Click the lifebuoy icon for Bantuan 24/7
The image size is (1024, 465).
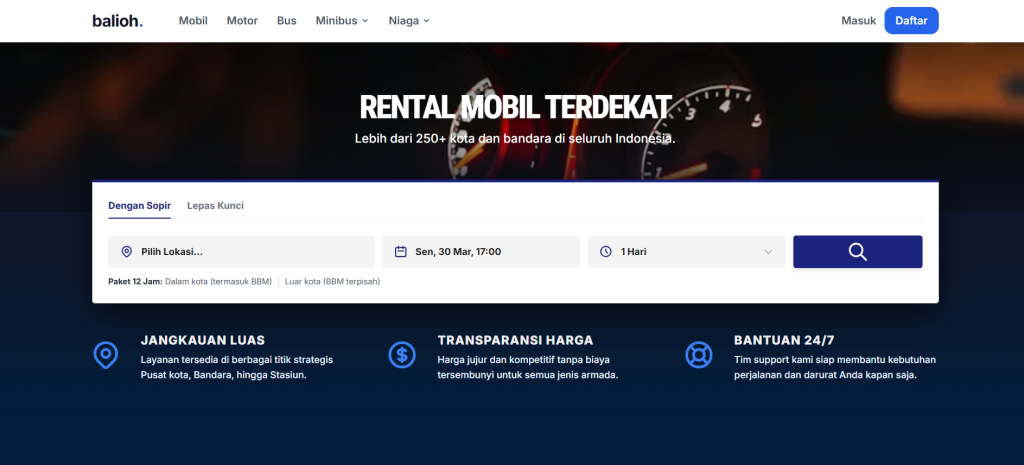697,355
